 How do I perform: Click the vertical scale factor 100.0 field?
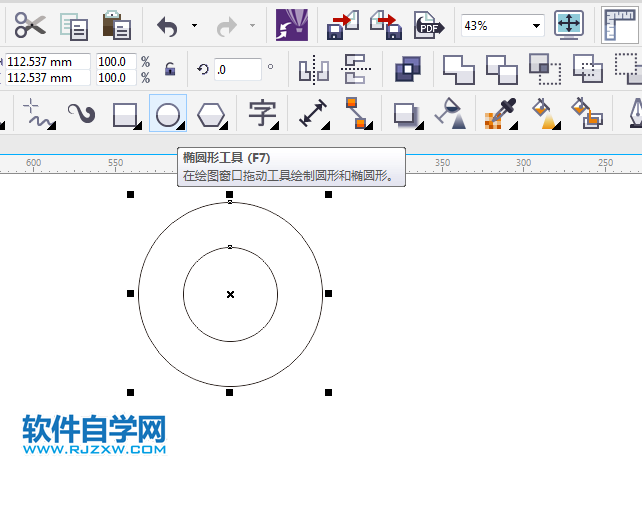pos(116,78)
